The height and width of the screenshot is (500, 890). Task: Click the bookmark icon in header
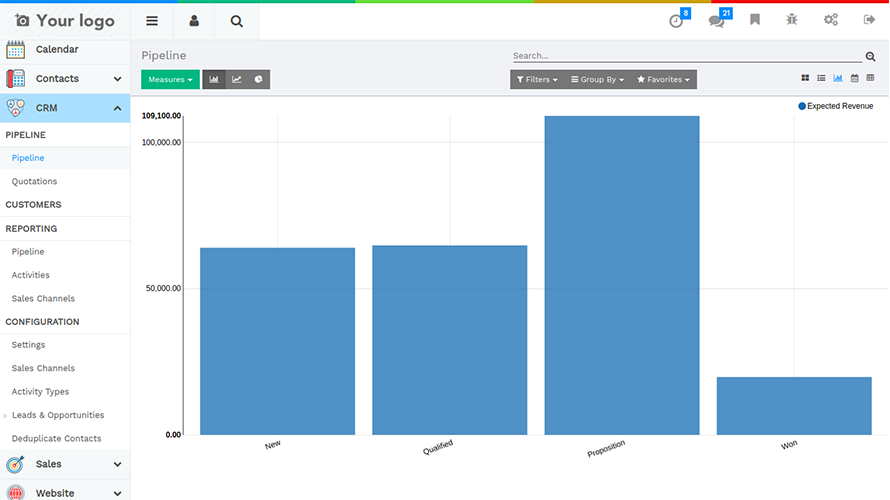point(755,20)
